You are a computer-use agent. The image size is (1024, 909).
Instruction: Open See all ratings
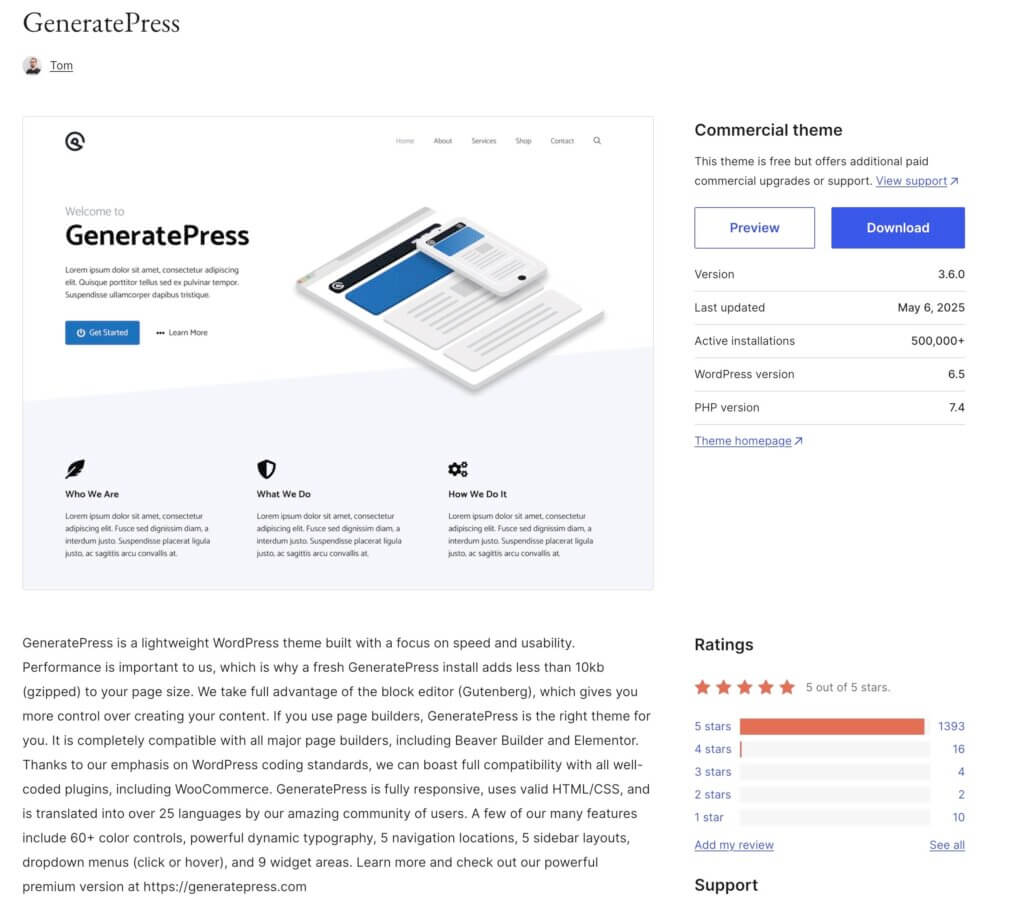click(946, 845)
